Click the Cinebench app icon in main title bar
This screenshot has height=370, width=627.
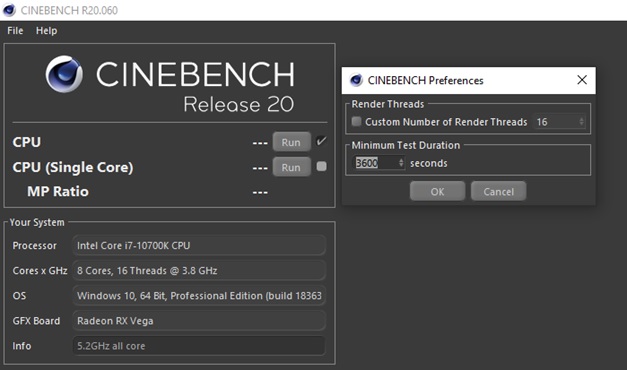9,10
